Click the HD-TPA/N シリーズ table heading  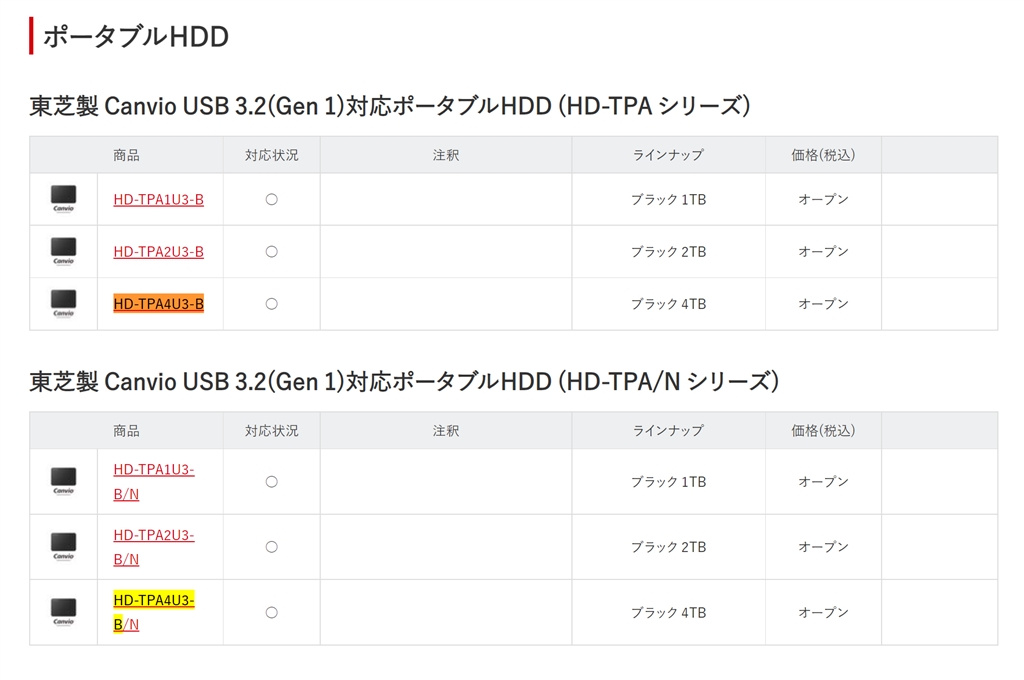click(x=403, y=381)
